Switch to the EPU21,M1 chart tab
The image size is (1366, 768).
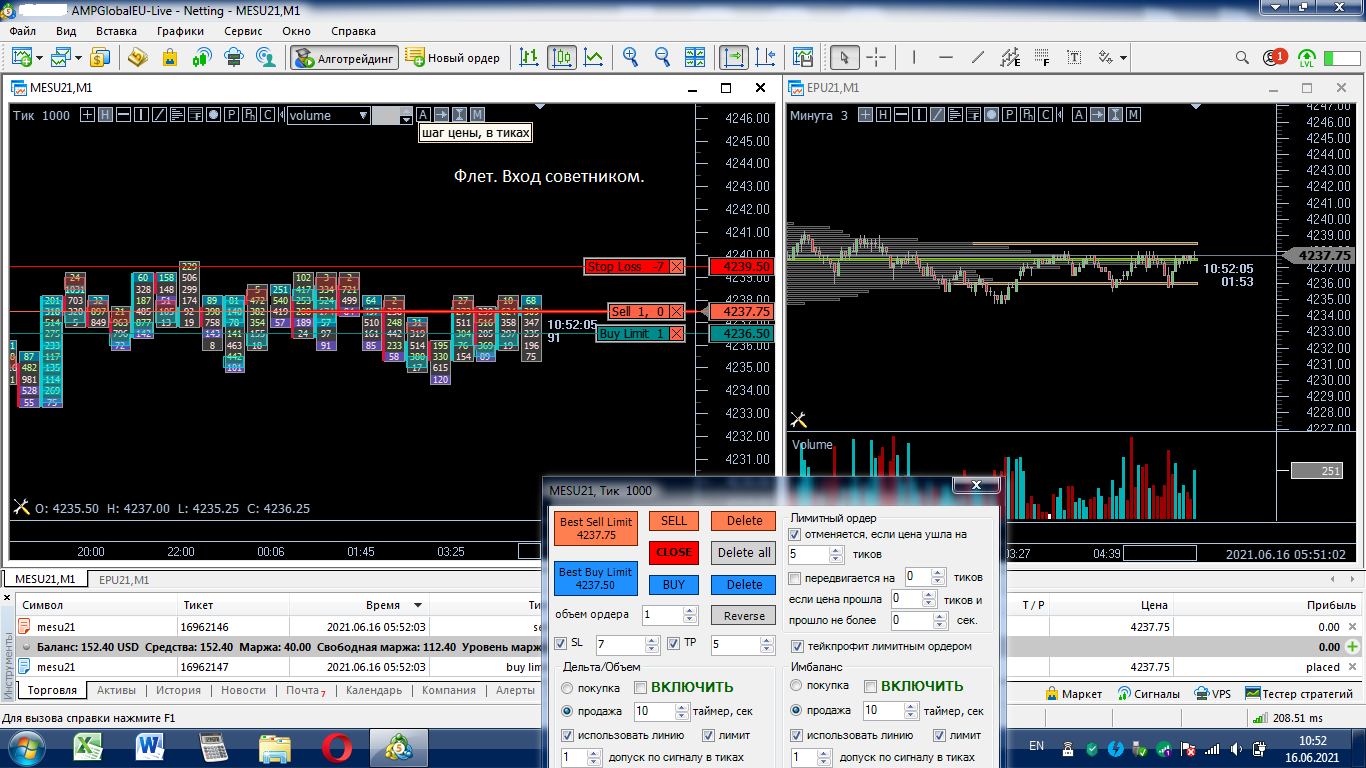(125, 579)
